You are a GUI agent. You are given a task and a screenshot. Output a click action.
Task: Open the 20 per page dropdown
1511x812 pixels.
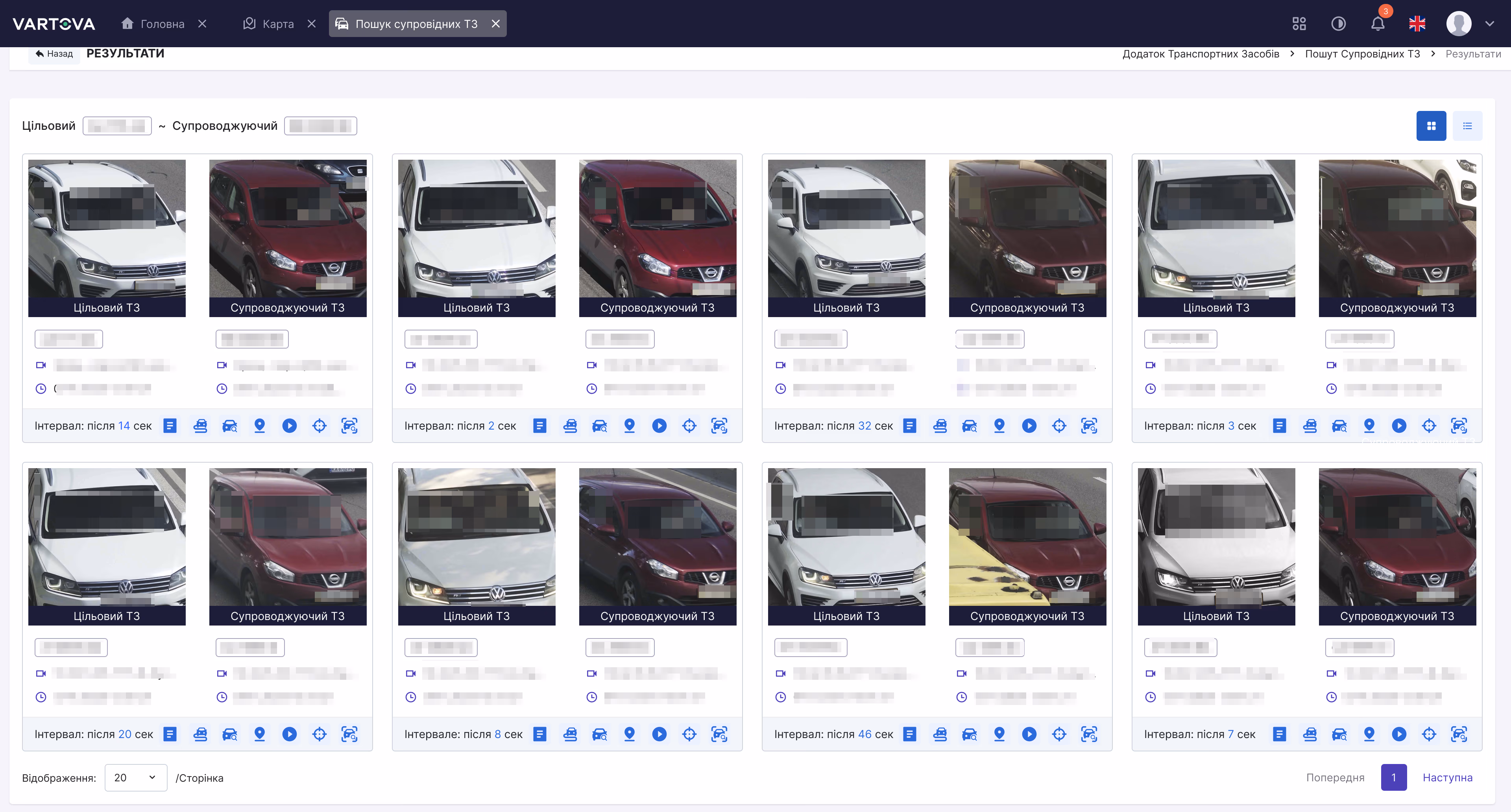click(x=135, y=777)
